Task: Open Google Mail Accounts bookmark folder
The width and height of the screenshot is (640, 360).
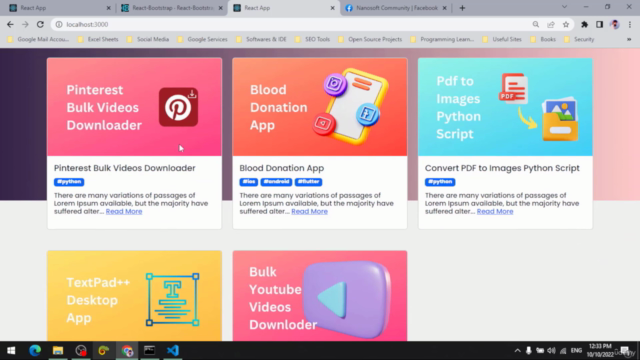Action: click(x=38, y=39)
